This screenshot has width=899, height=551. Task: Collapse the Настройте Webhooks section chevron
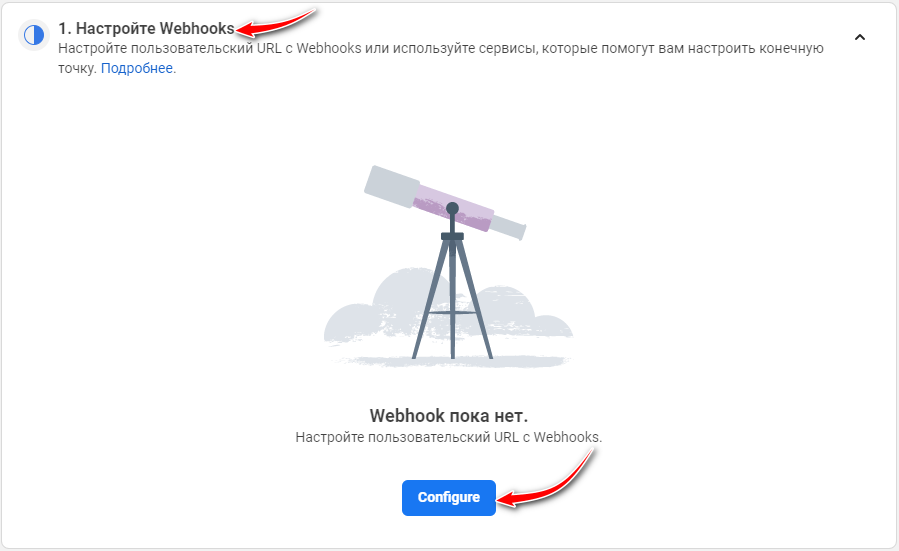[x=859, y=37]
